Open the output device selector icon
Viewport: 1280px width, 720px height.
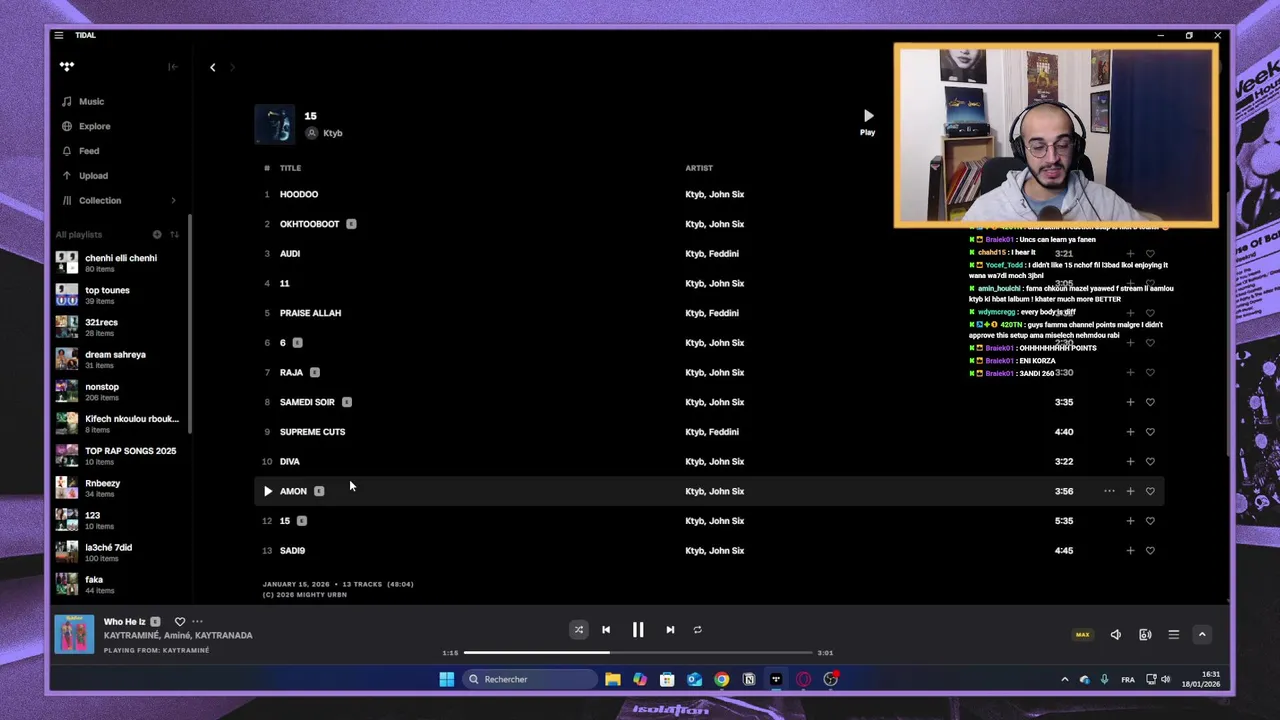1145,634
